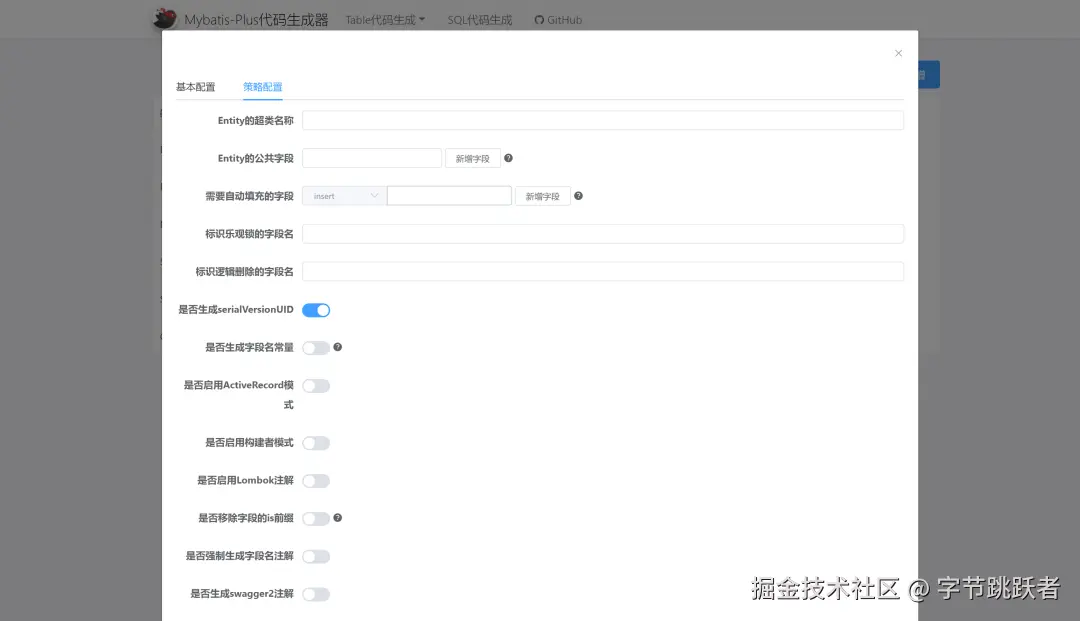The width and height of the screenshot is (1080, 621).
Task: Turn on 是否生成swagger2注释
Action: [x=316, y=593]
